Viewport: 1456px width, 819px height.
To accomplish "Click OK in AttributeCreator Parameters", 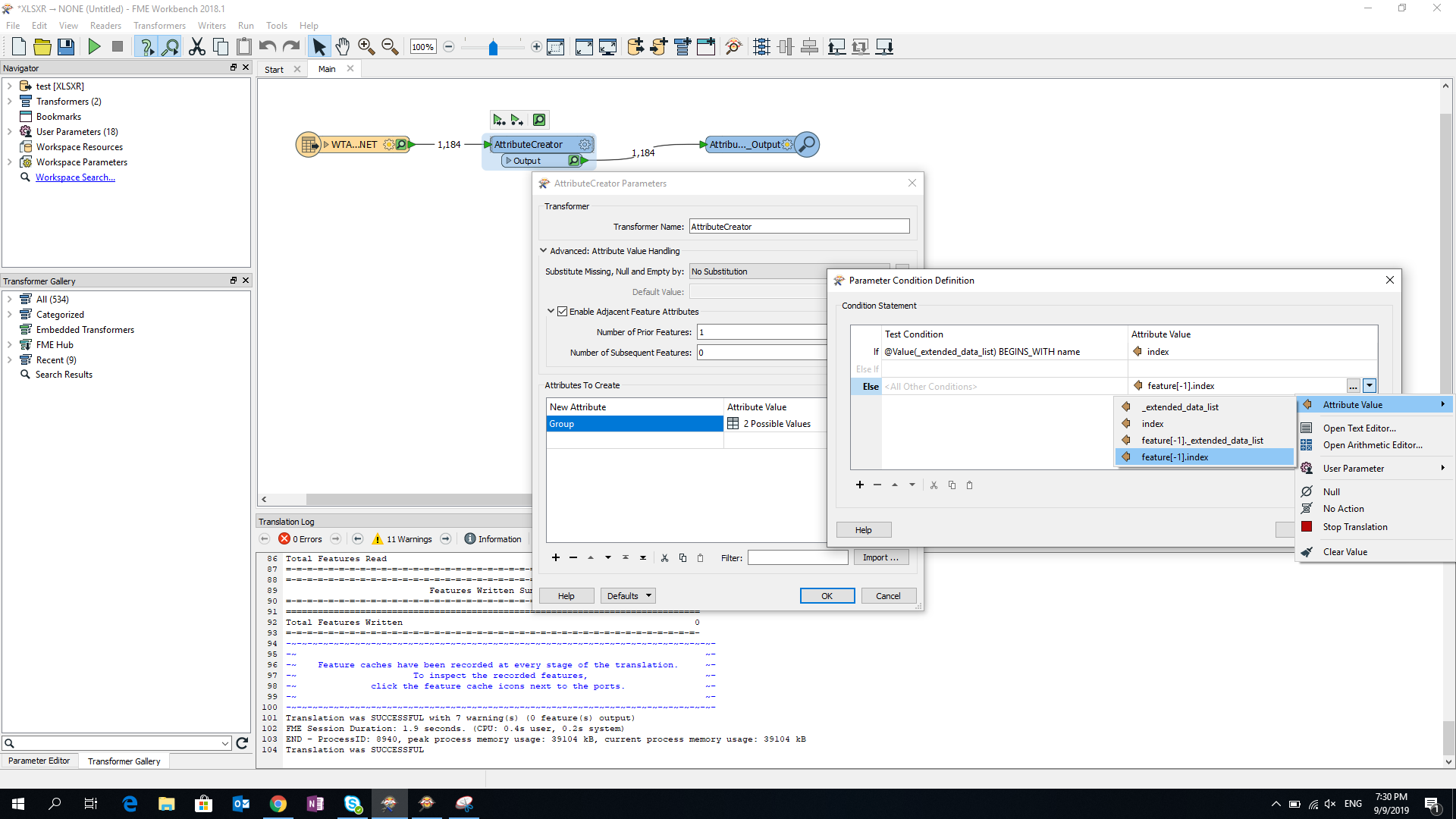I will [x=827, y=596].
